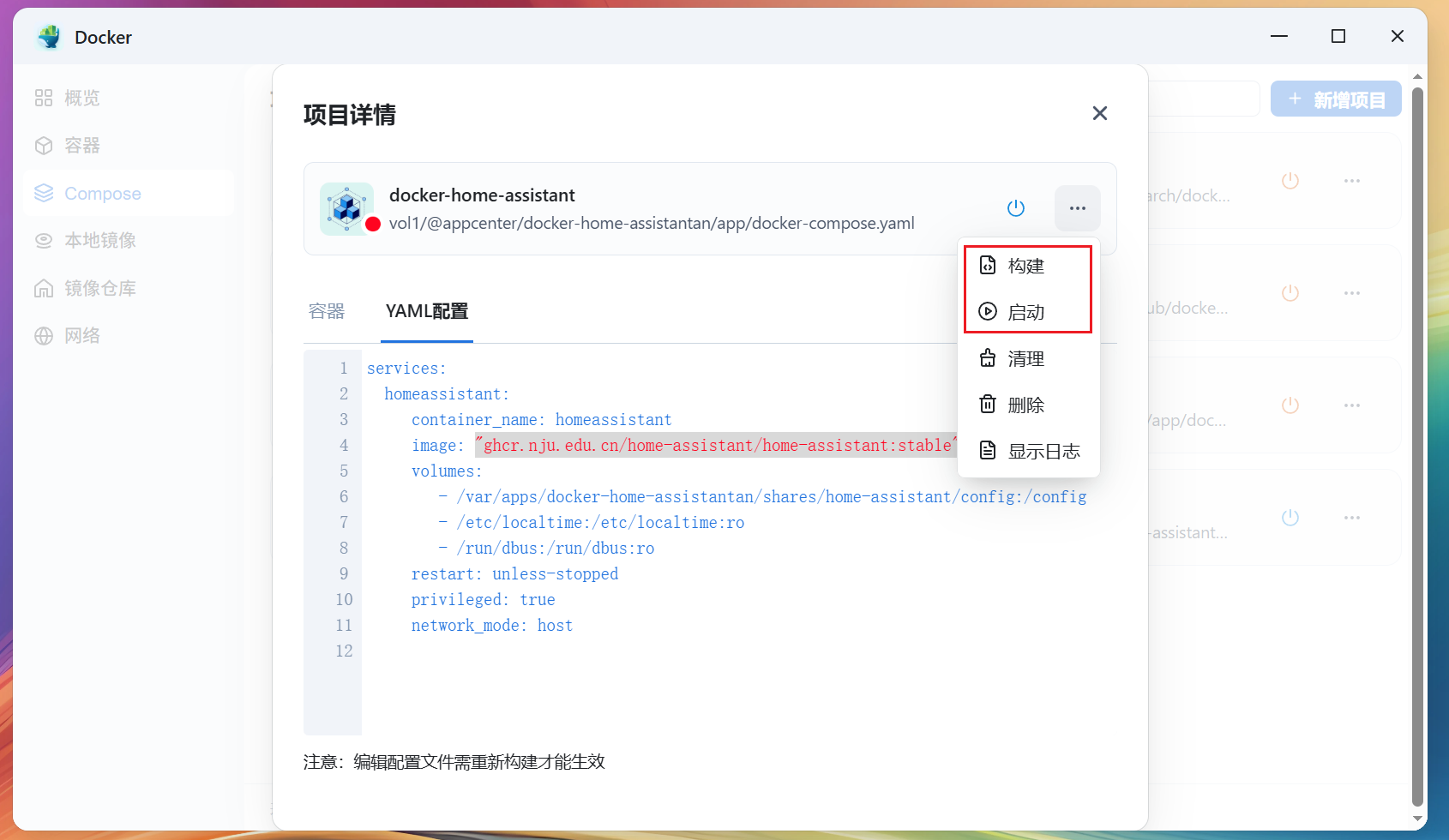The height and width of the screenshot is (840, 1449).
Task: Click the blue power icon on last project row
Action: (x=1290, y=518)
